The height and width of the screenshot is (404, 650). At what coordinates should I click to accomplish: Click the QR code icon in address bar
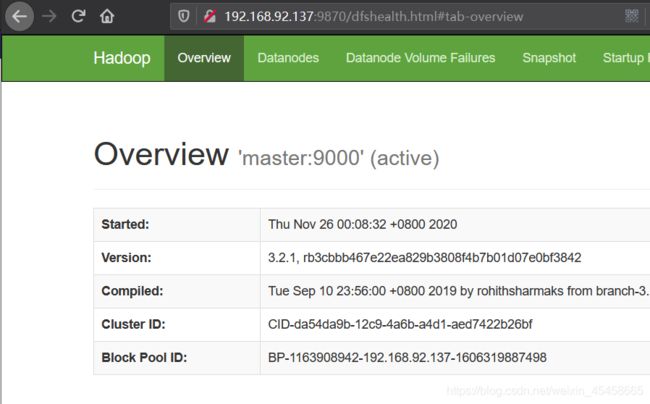click(x=631, y=17)
